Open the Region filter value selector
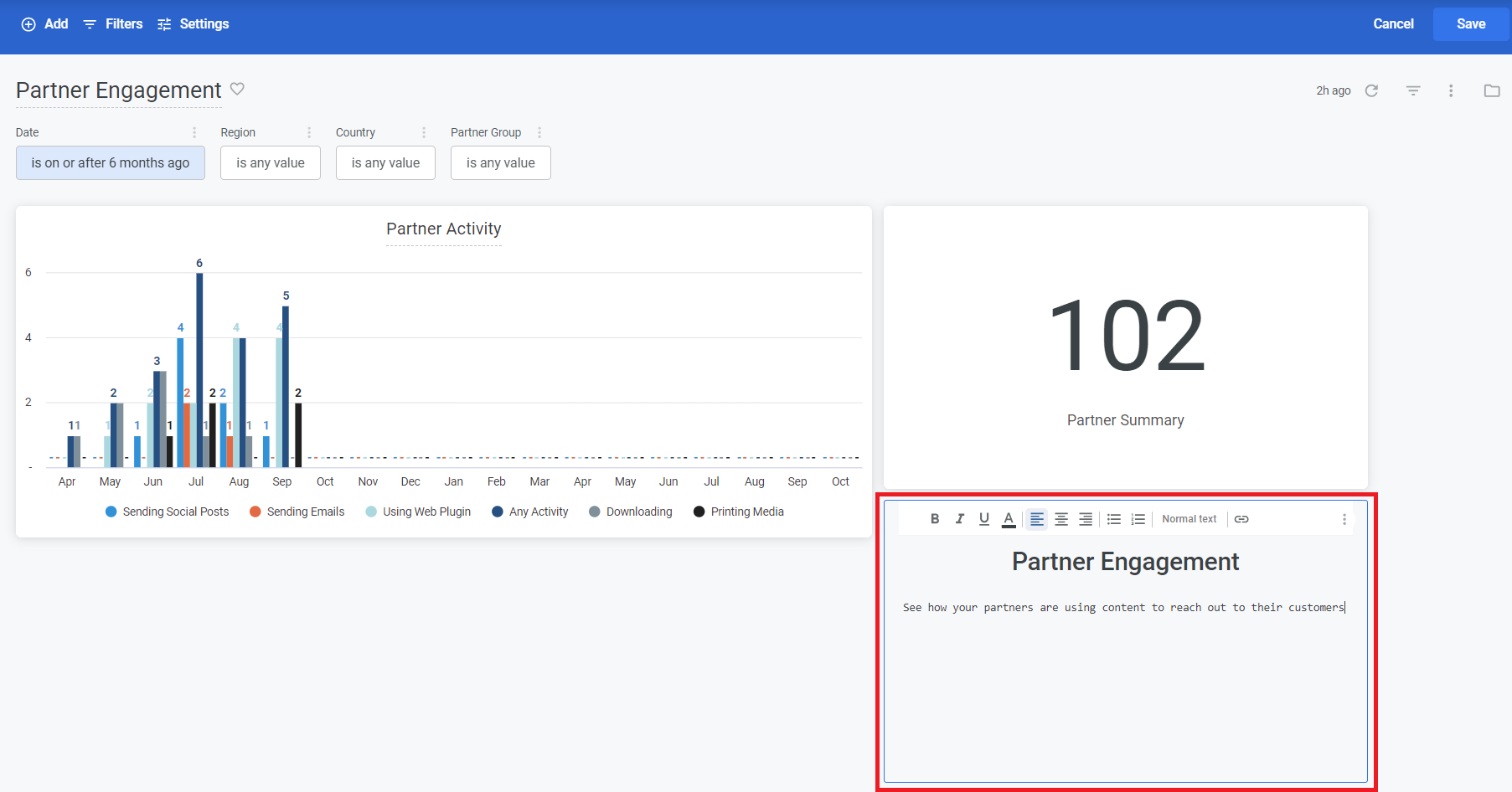Viewport: 1512px width, 792px height. [x=270, y=162]
